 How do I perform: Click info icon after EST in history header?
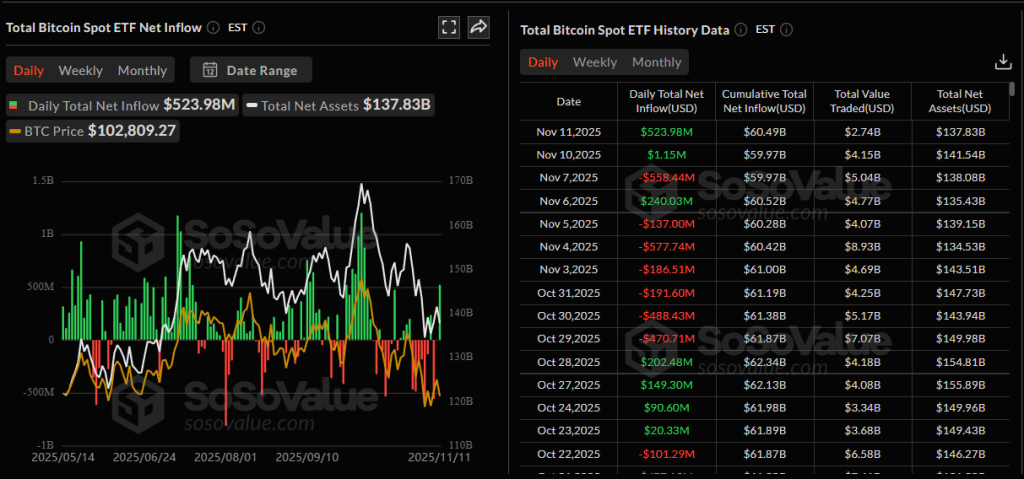[786, 30]
